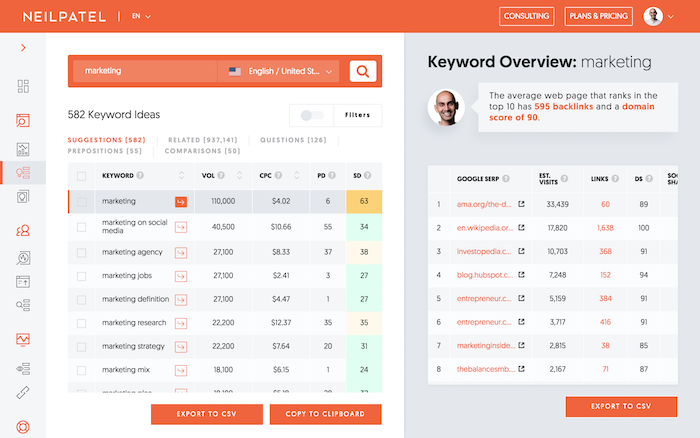Open external link icon for ama.org result
700x438 pixels.
click(x=521, y=204)
